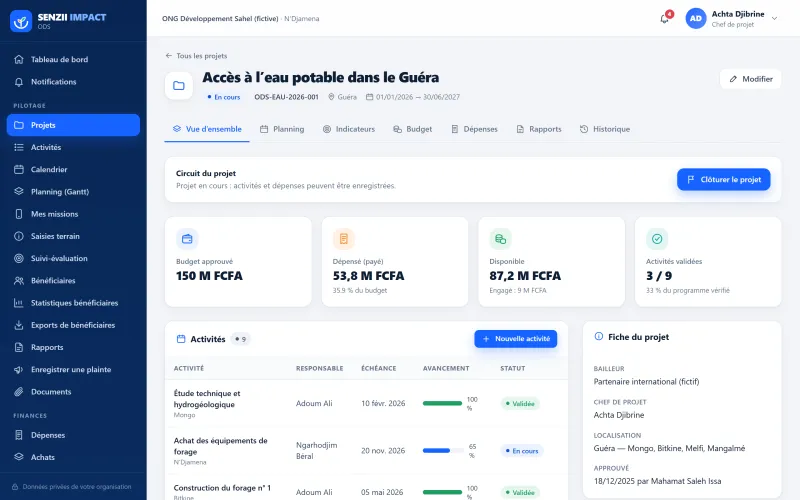800x500 pixels.
Task: Click the Suivi-évaluation target icon
Action: click(x=19, y=258)
